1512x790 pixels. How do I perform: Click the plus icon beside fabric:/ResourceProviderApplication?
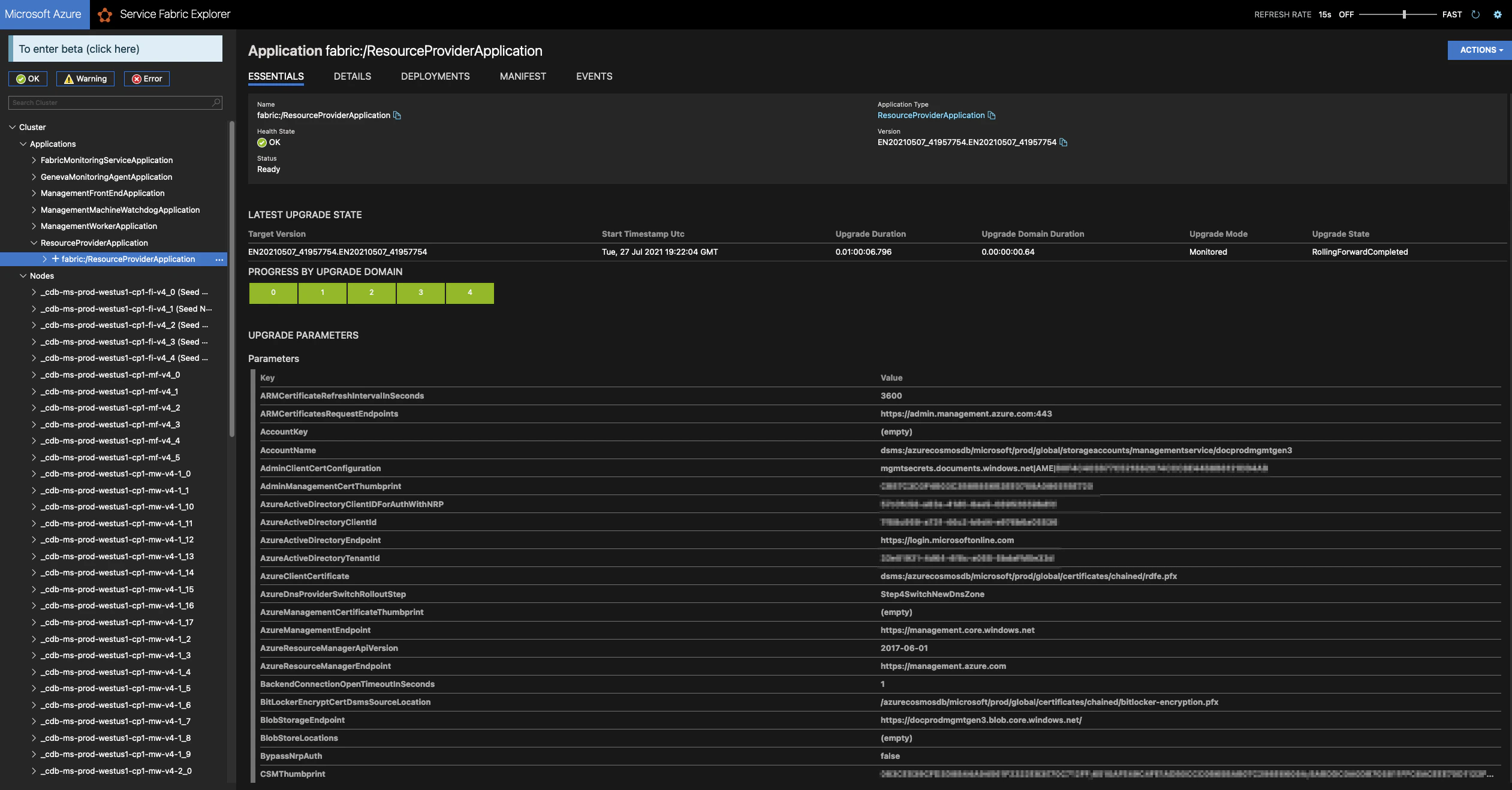tap(55, 259)
